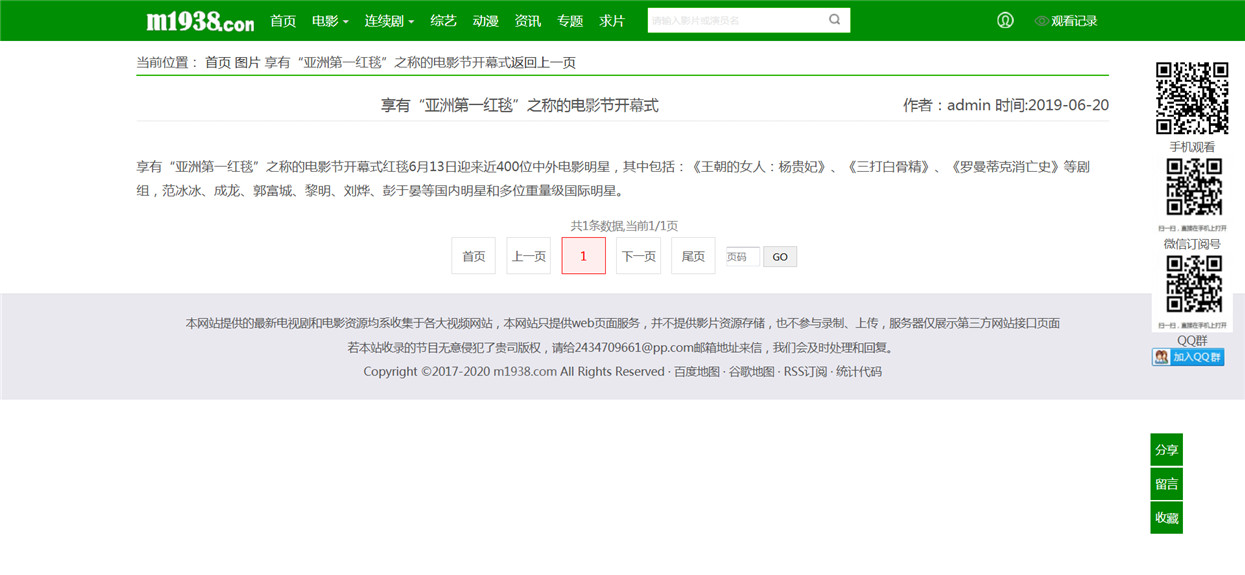Expand the 连续剧 dropdown menu
Image resolution: width=1245 pixels, height=575 pixels.
tap(389, 21)
